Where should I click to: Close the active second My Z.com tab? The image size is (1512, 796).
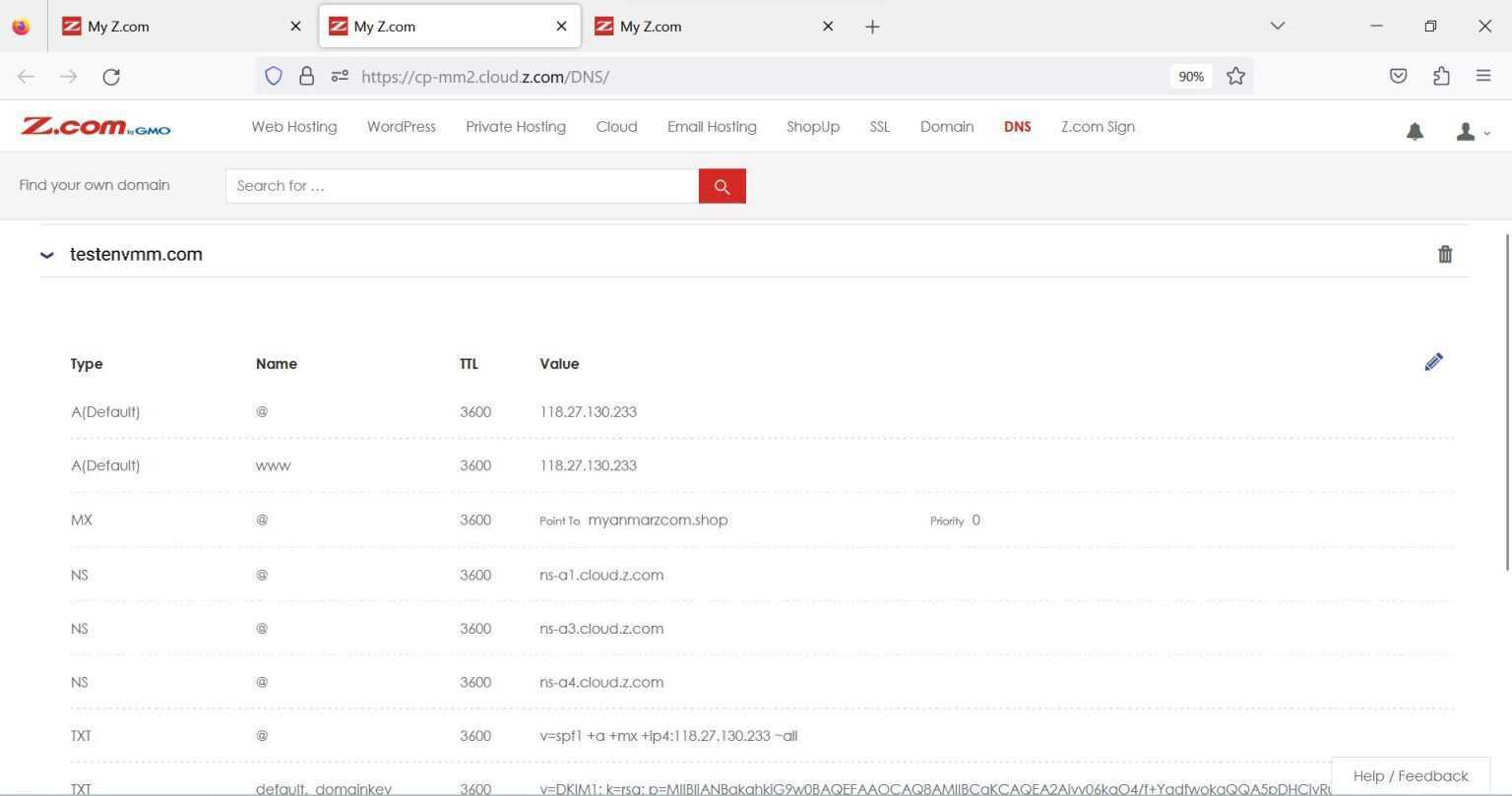(x=561, y=27)
